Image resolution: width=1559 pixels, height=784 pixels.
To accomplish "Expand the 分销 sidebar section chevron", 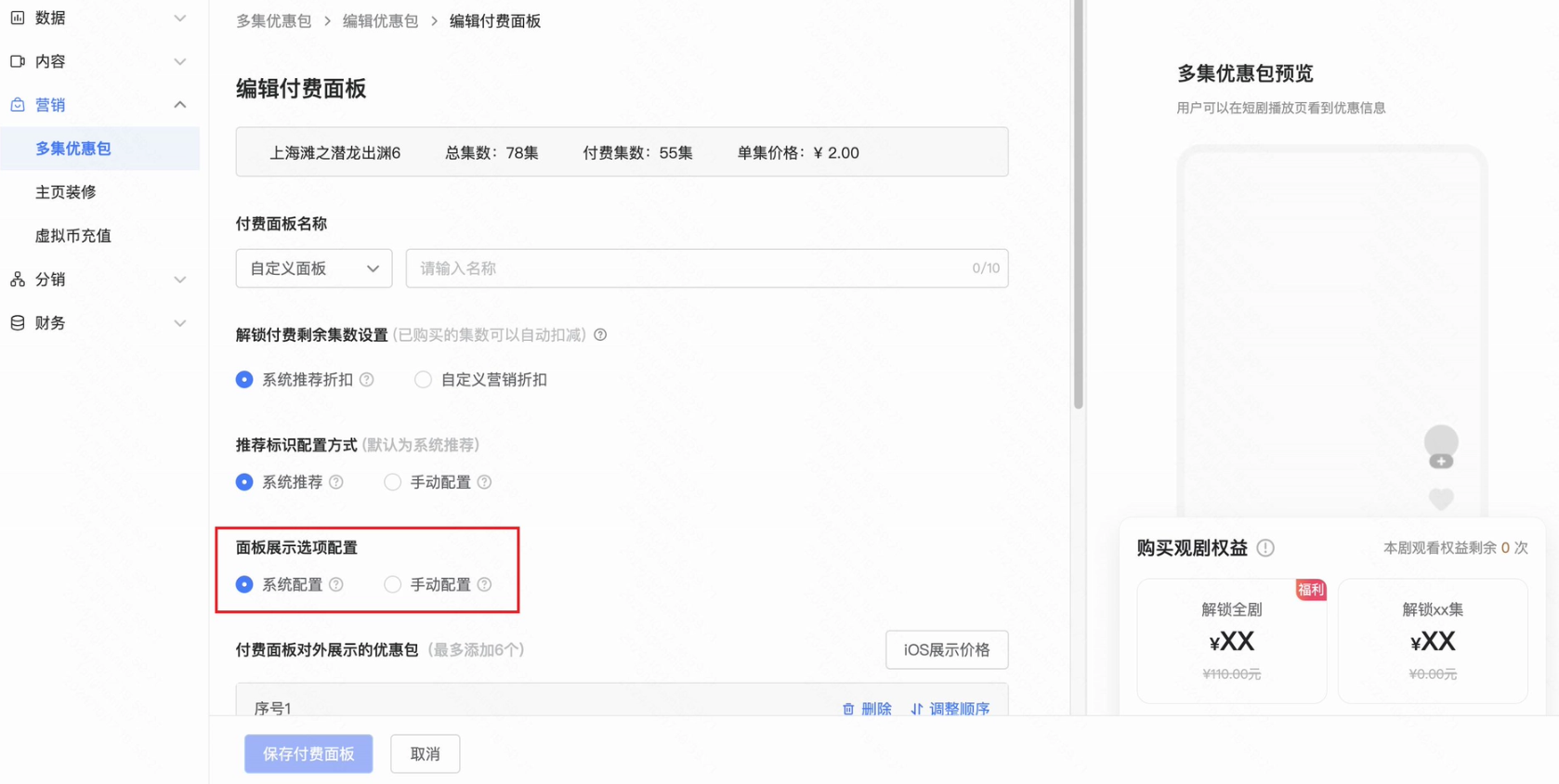I will [x=180, y=280].
